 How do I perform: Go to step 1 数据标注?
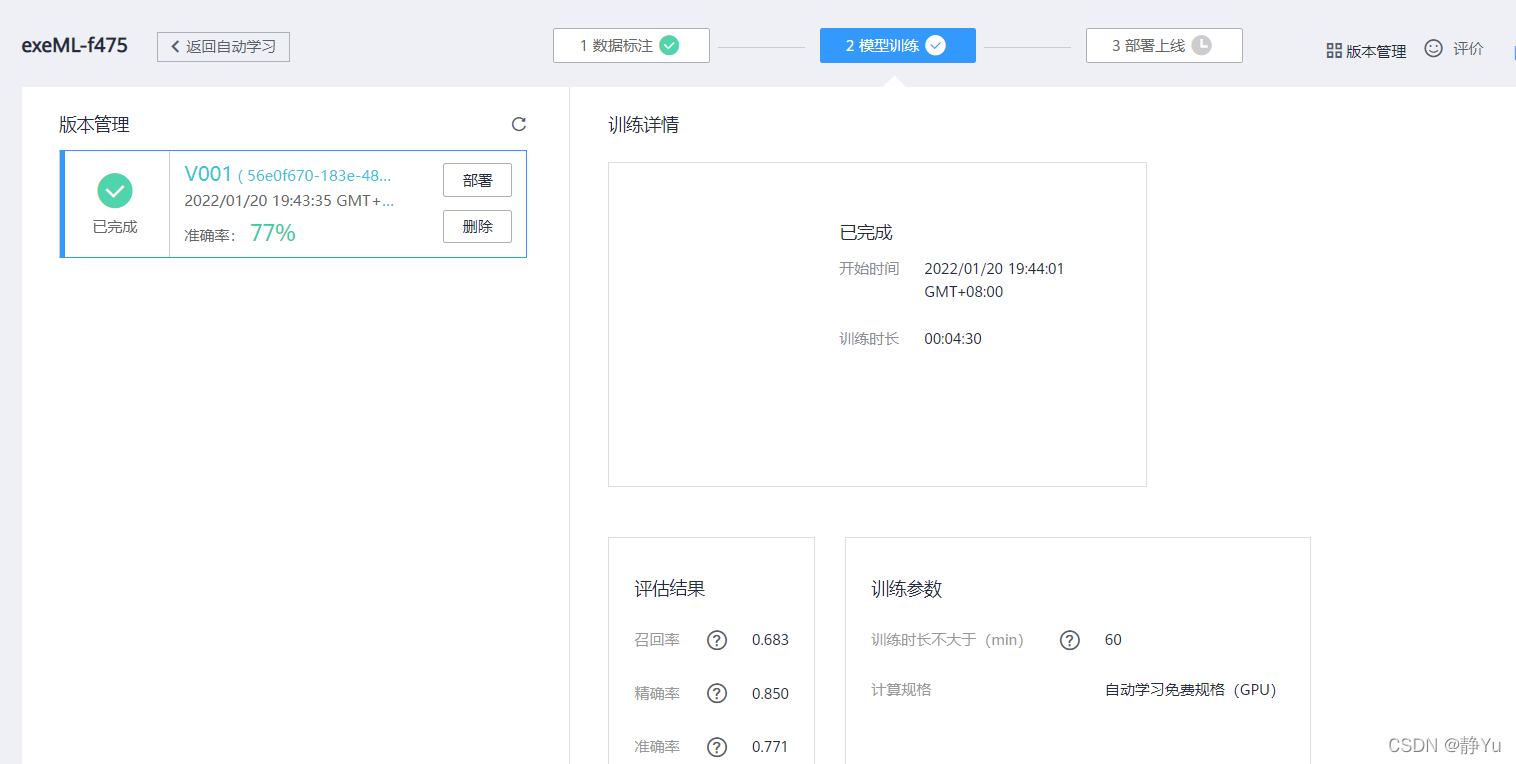click(631, 45)
